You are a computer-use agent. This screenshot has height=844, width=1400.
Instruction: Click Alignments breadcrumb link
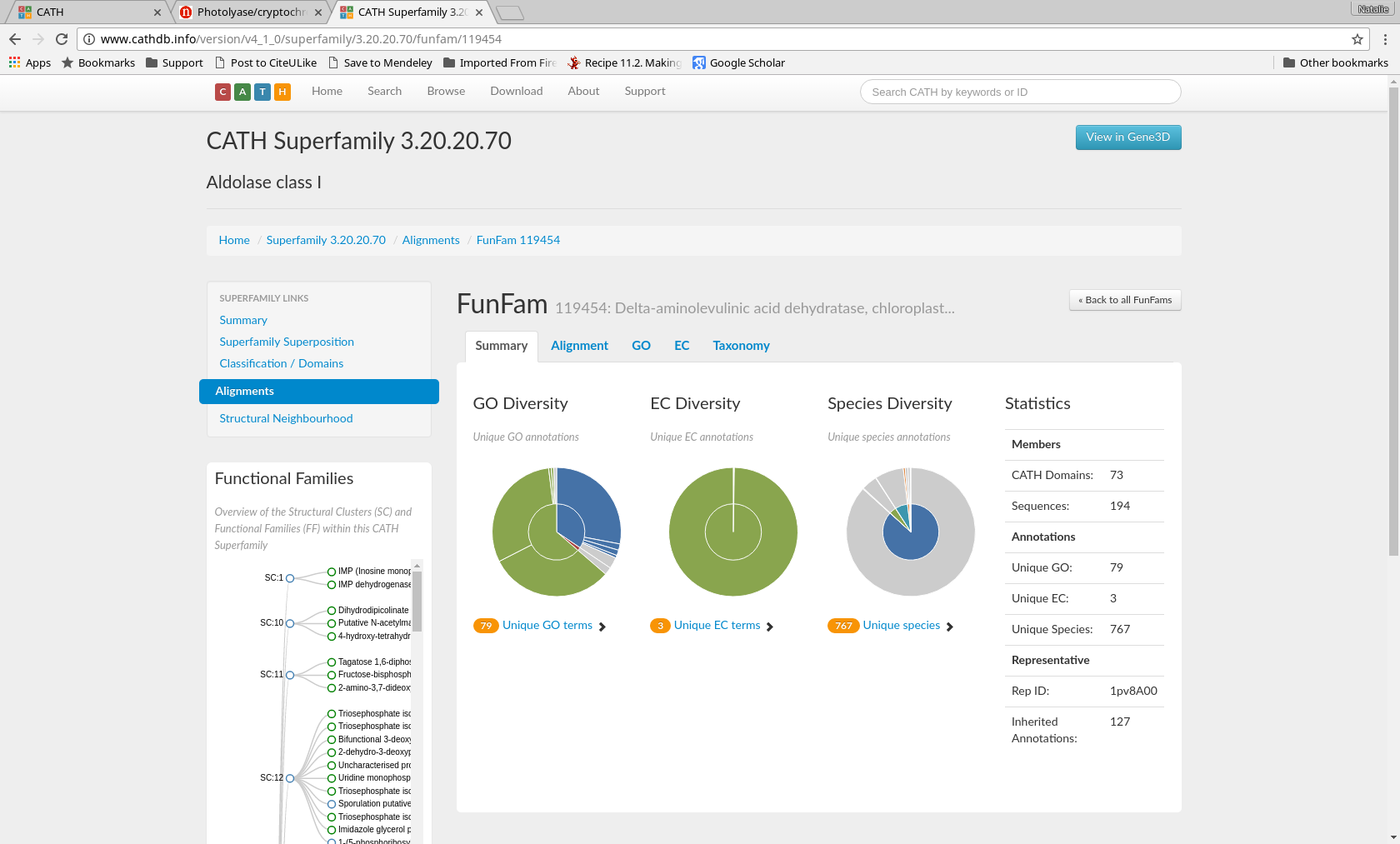(x=431, y=240)
